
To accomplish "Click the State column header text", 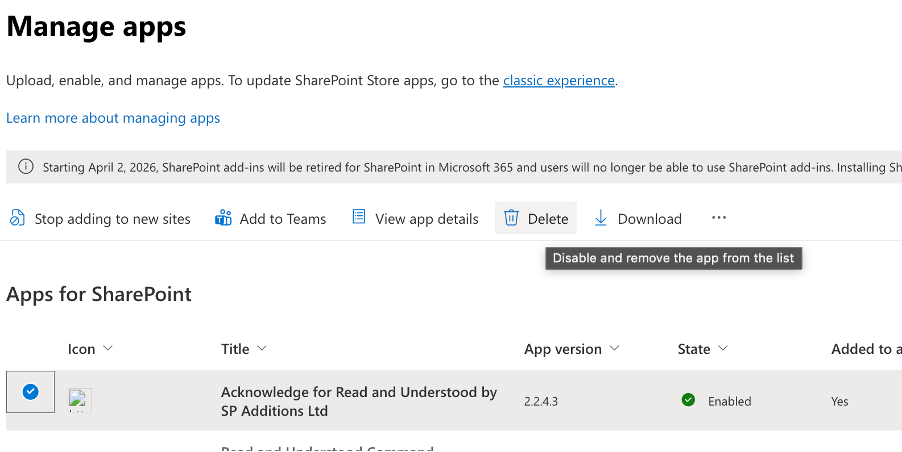I will (694, 349).
